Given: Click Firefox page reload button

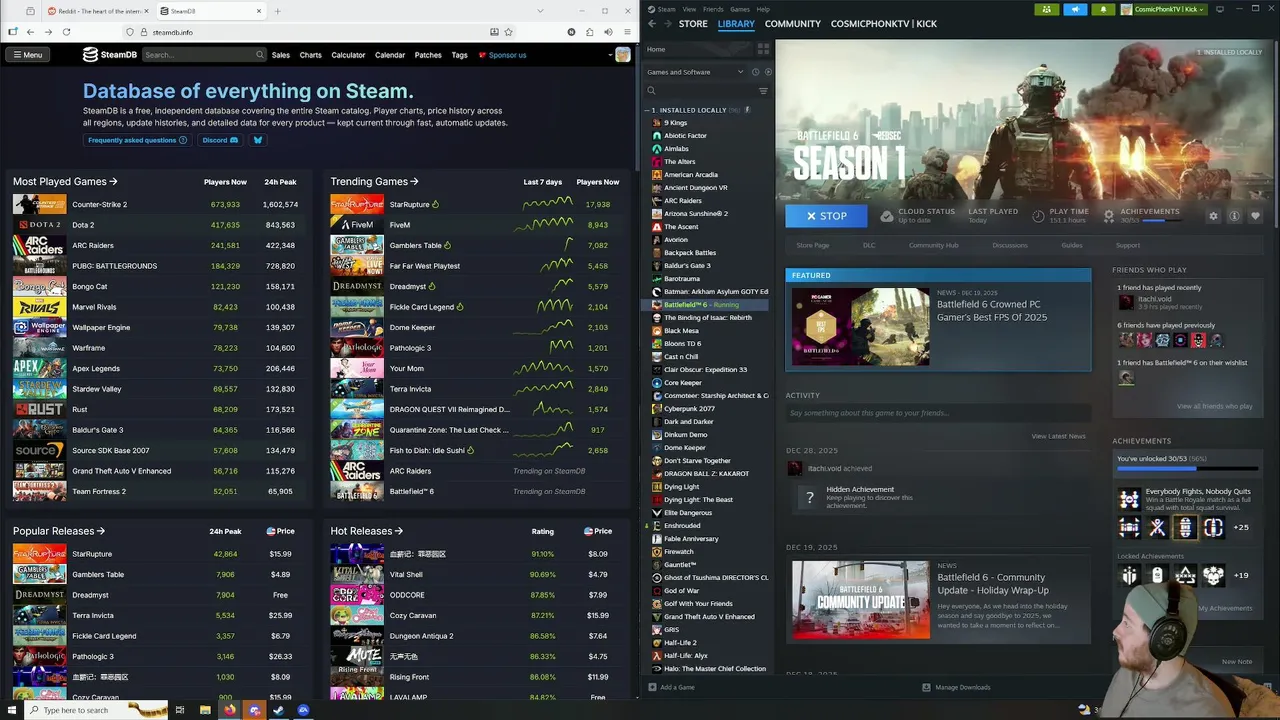Looking at the screenshot, I should 66,32.
